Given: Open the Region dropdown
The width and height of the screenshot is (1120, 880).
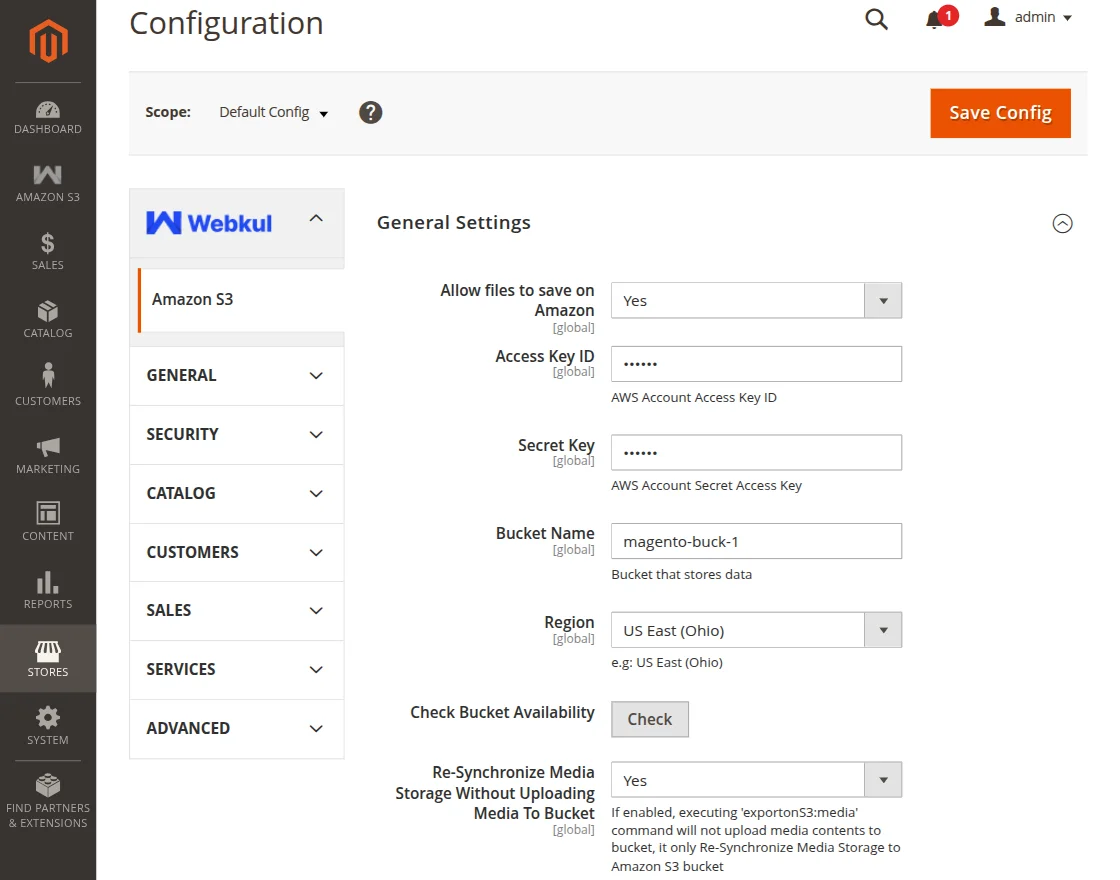Looking at the screenshot, I should coord(881,629).
